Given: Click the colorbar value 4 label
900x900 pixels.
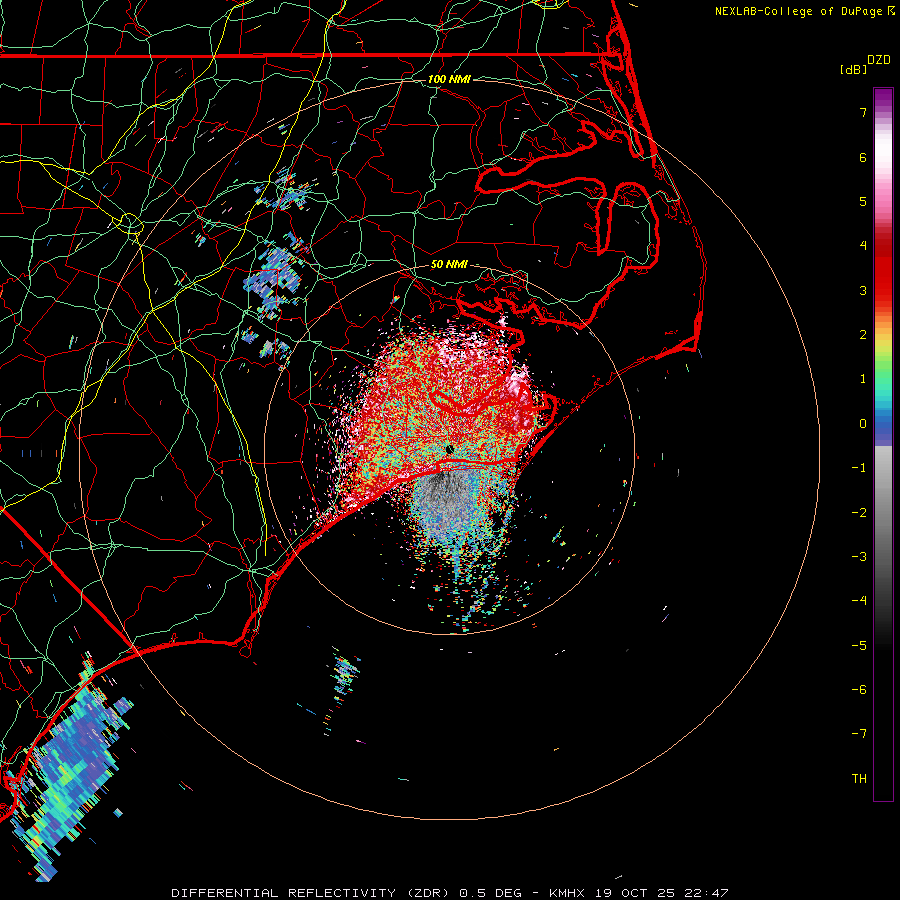Looking at the screenshot, I should tap(863, 246).
